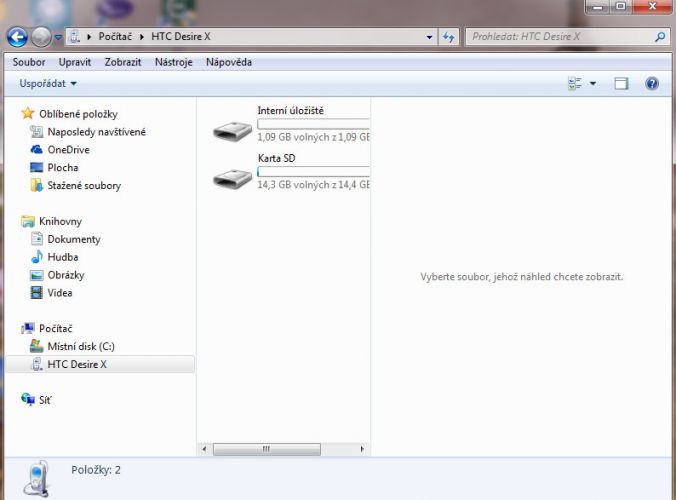The width and height of the screenshot is (676, 500).
Task: Select HTC Desire X in navigation tree
Action: (77, 365)
